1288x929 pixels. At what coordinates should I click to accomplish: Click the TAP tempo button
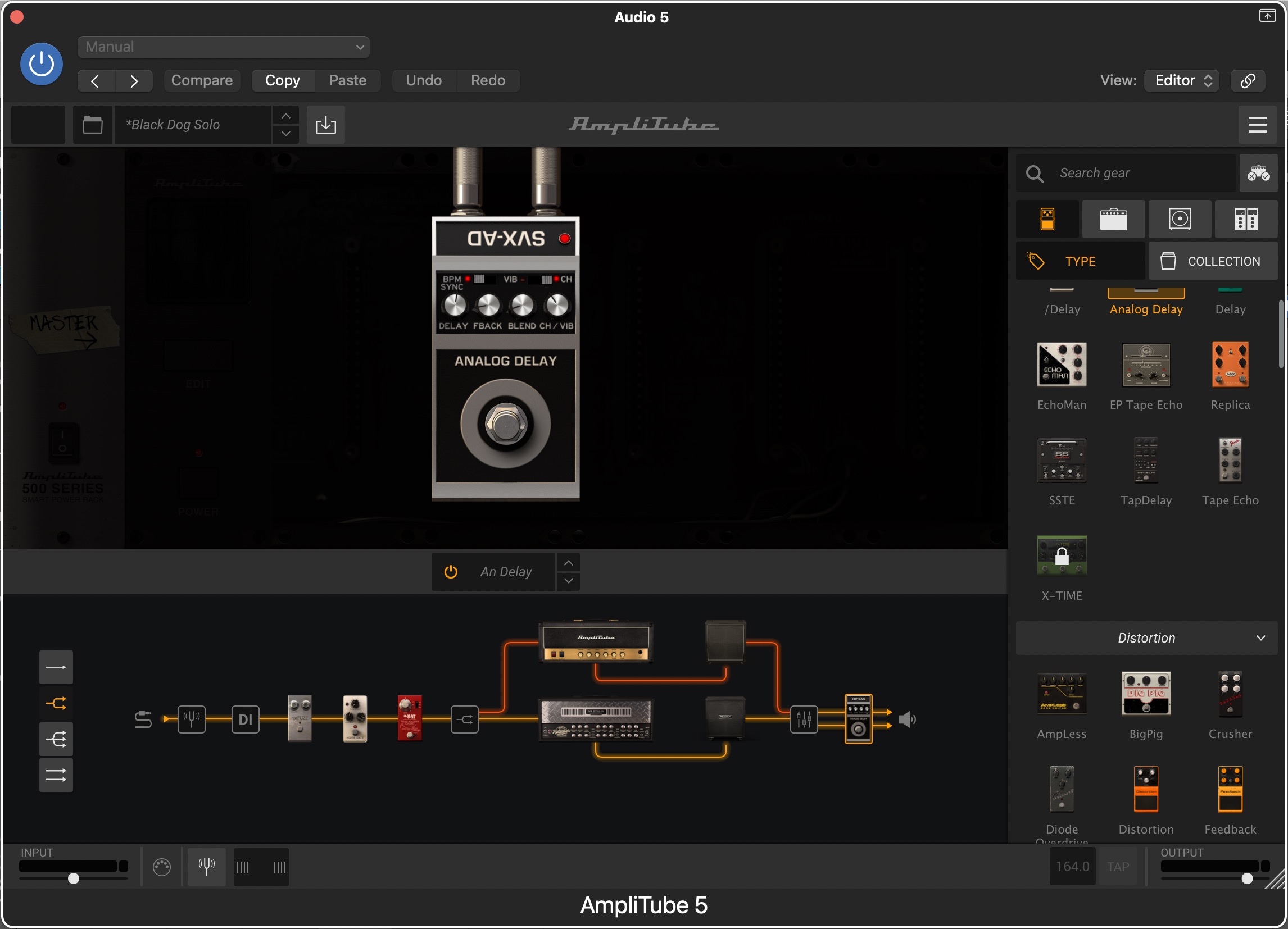1118,867
